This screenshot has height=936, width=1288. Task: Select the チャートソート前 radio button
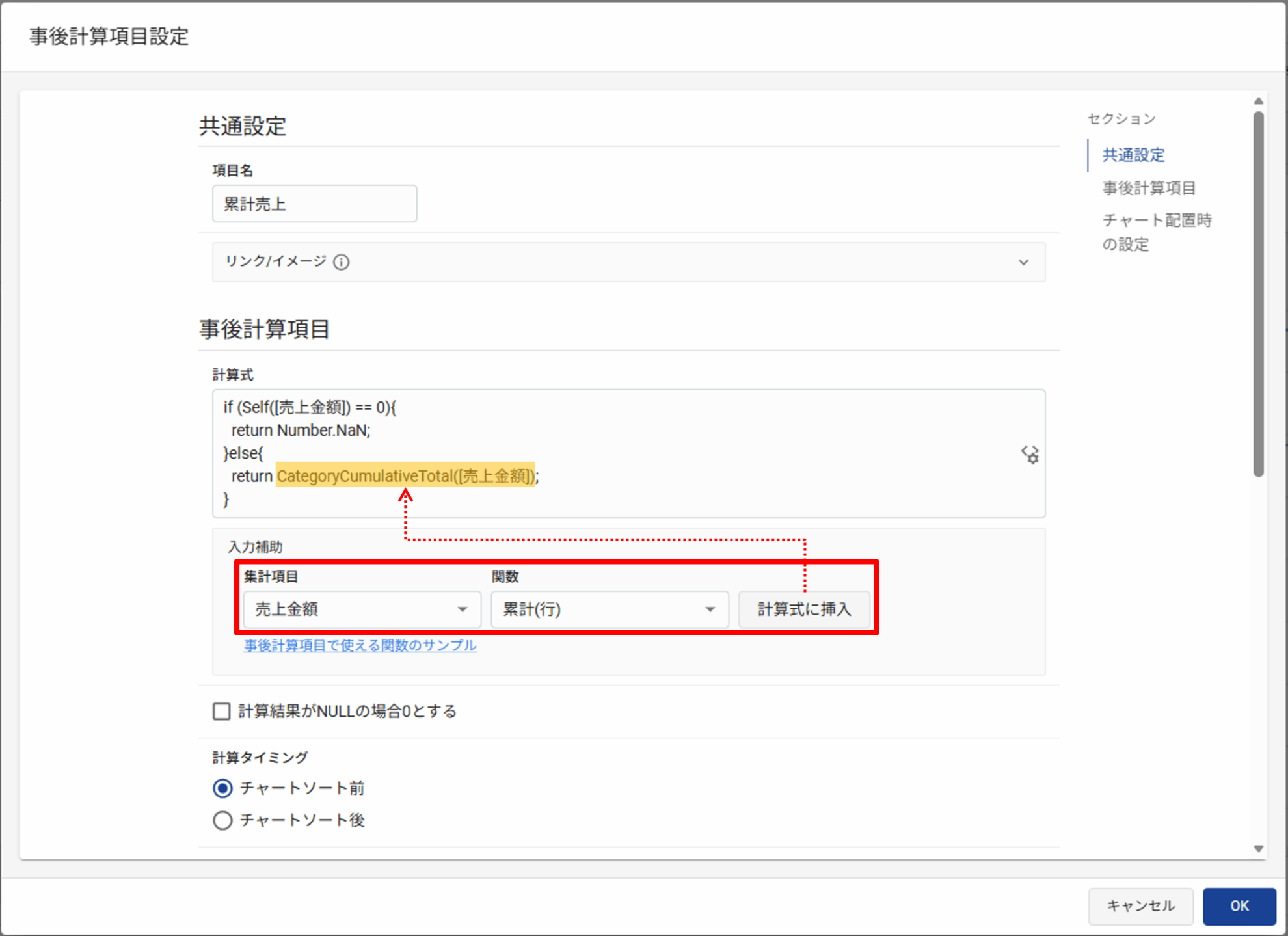(x=222, y=788)
